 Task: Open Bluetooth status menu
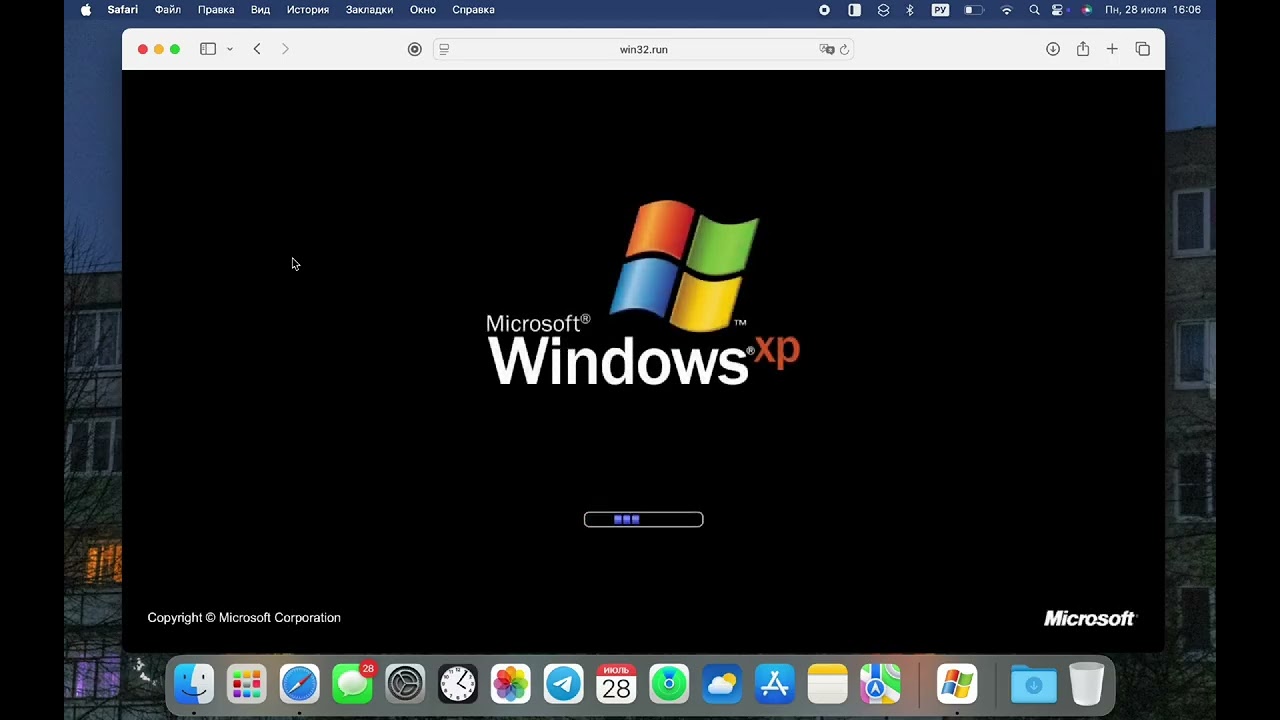pos(910,10)
